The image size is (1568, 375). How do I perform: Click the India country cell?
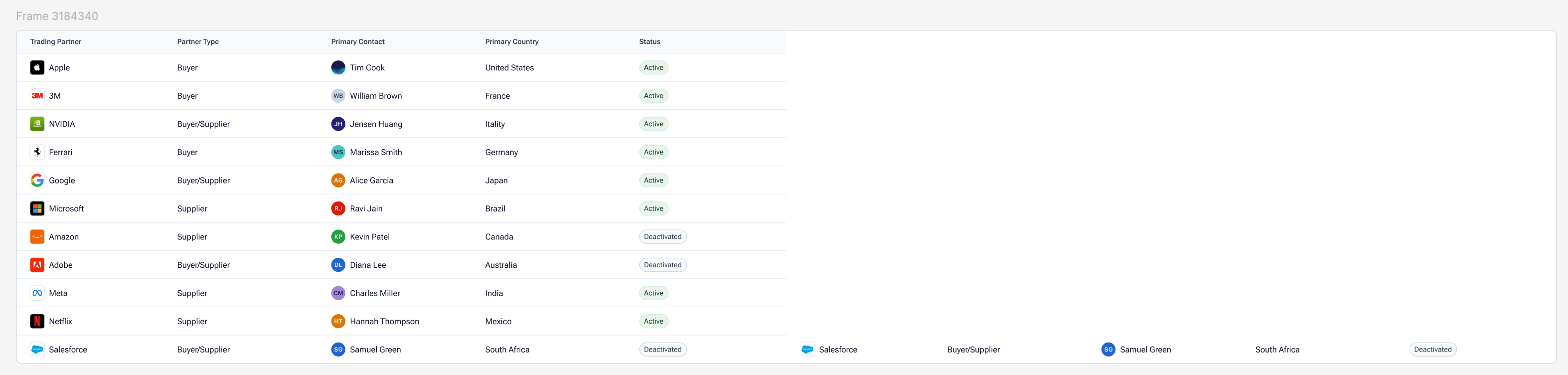point(494,293)
